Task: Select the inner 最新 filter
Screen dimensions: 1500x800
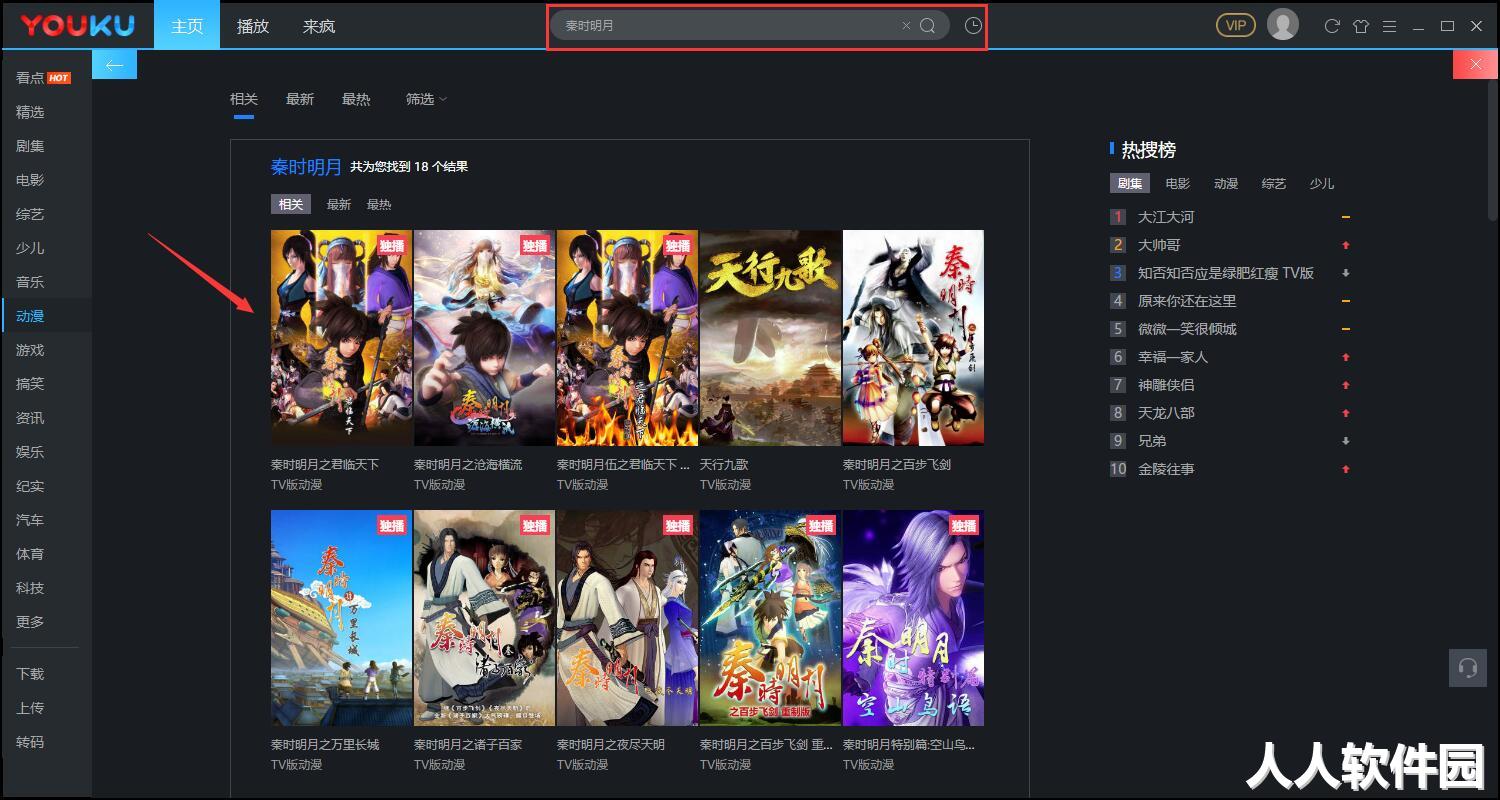Action: coord(339,204)
